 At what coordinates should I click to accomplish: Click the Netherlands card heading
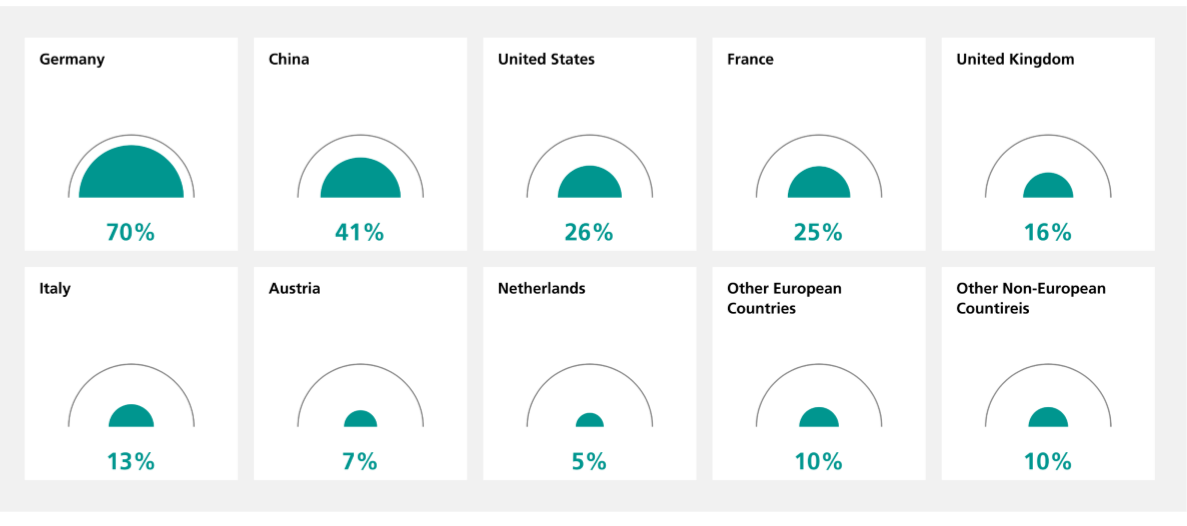(x=541, y=288)
